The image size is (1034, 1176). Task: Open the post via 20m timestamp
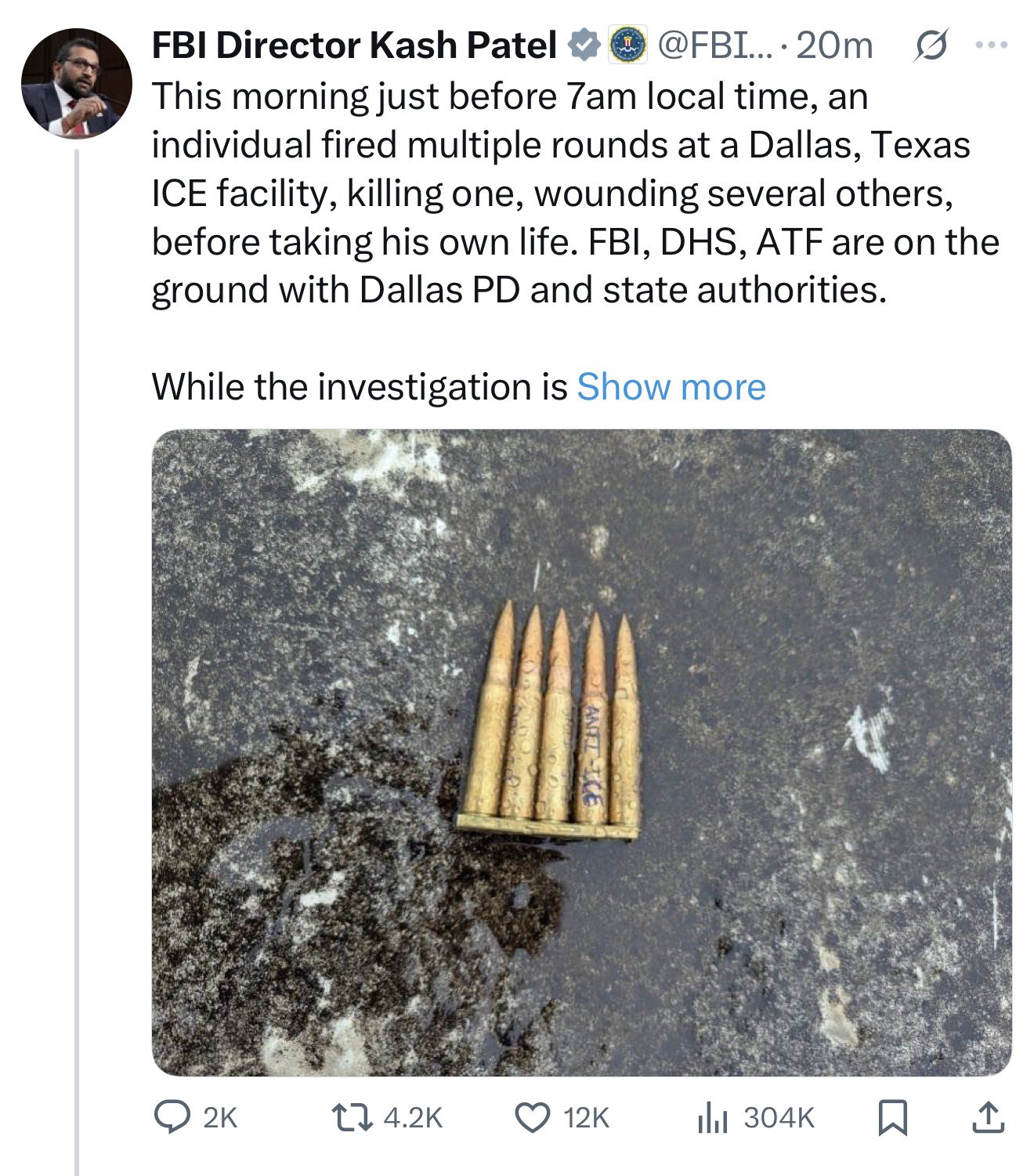click(835, 45)
